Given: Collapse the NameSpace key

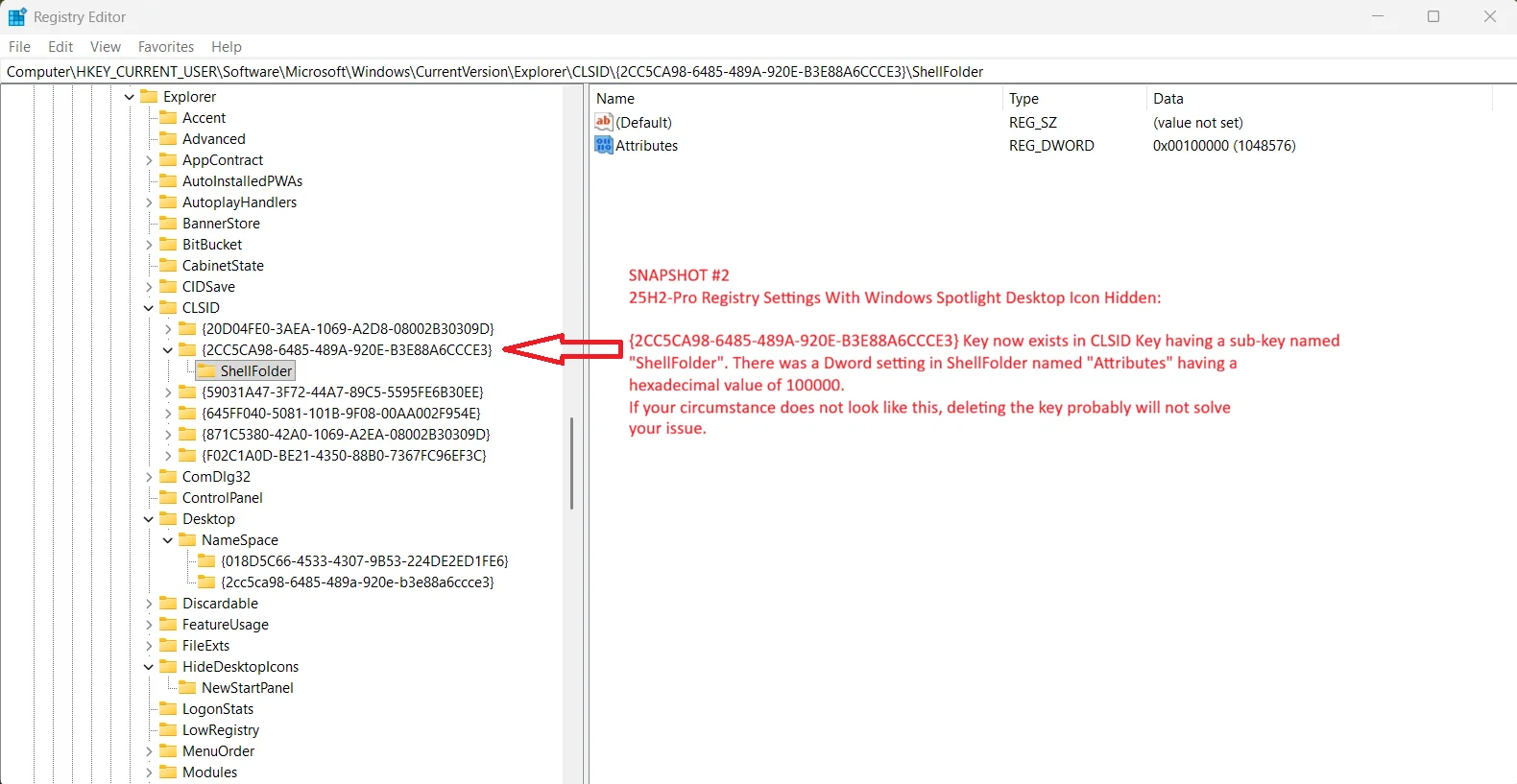Looking at the screenshot, I should (x=168, y=540).
